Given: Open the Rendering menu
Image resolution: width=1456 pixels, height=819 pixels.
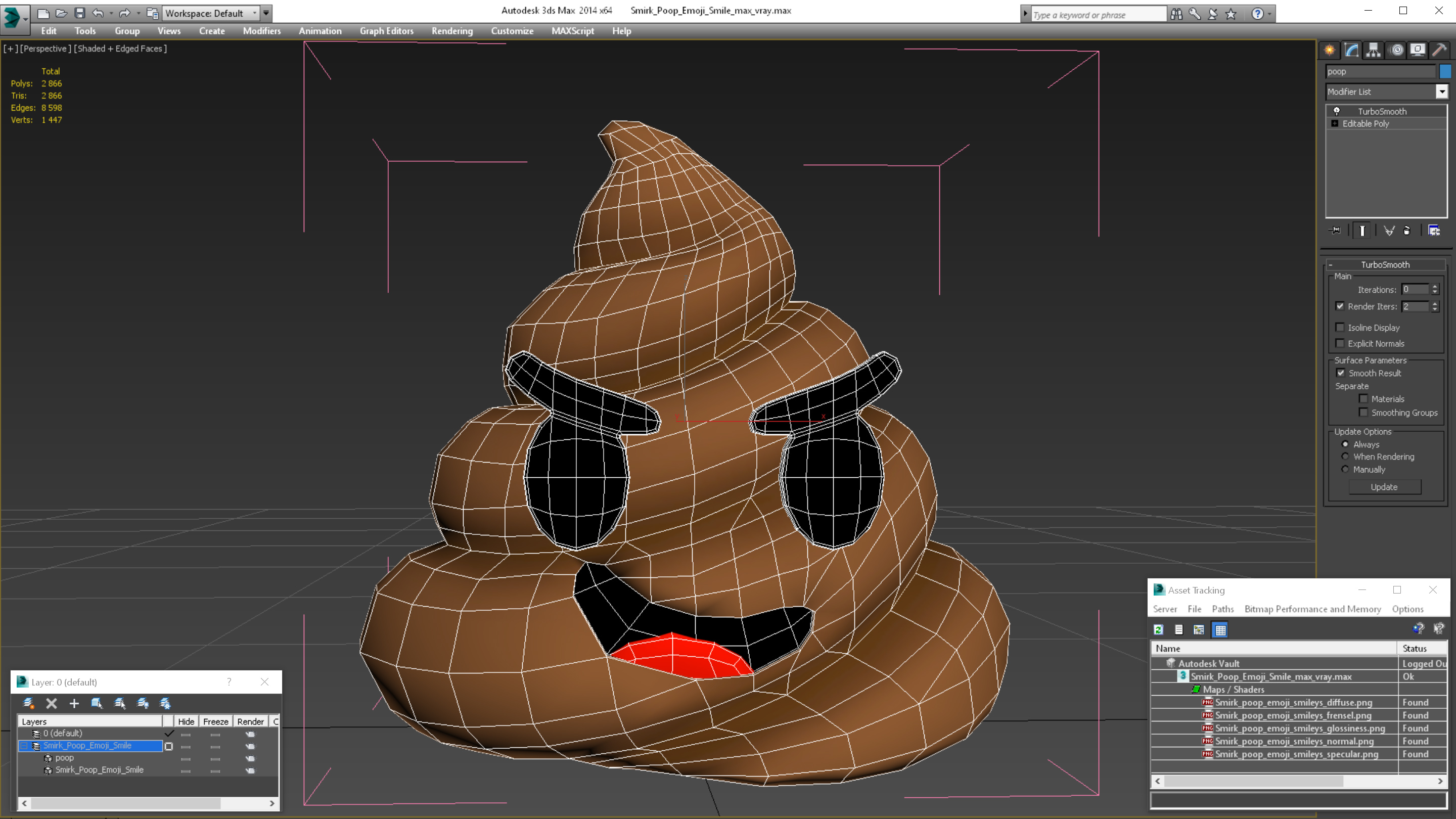Looking at the screenshot, I should click(452, 31).
